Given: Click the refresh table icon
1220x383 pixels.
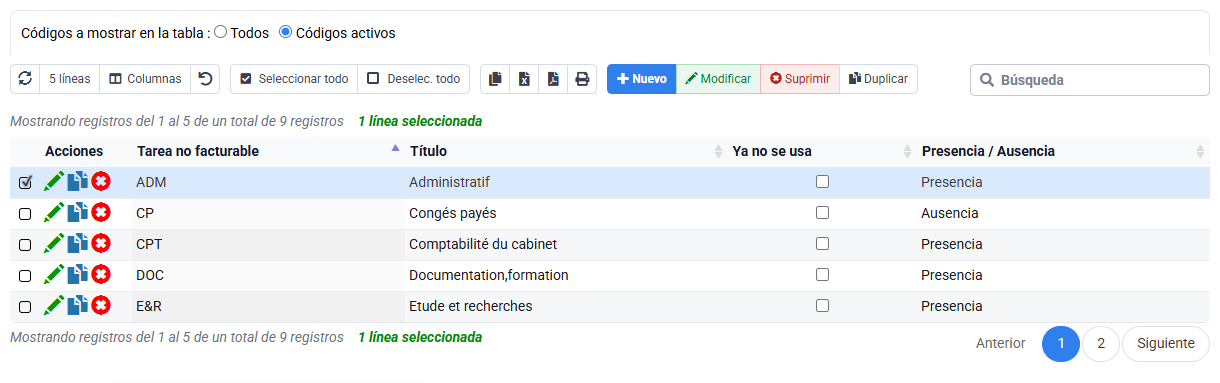Looking at the screenshot, I should (x=25, y=79).
